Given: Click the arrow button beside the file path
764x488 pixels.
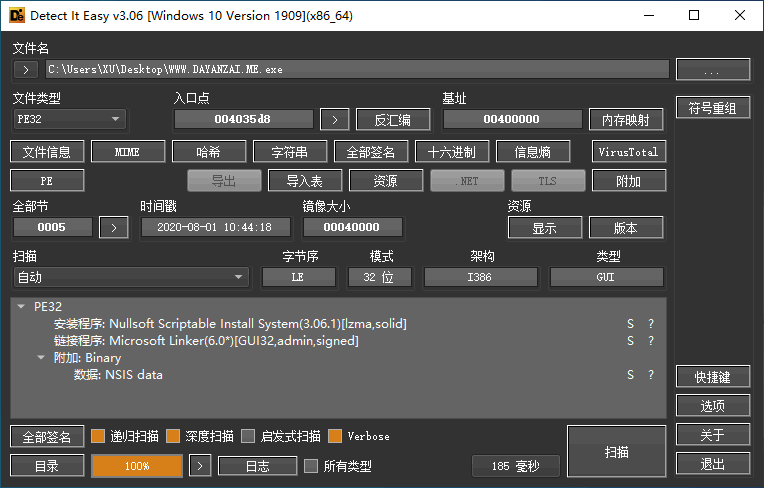Looking at the screenshot, I should pyautogui.click(x=26, y=70).
